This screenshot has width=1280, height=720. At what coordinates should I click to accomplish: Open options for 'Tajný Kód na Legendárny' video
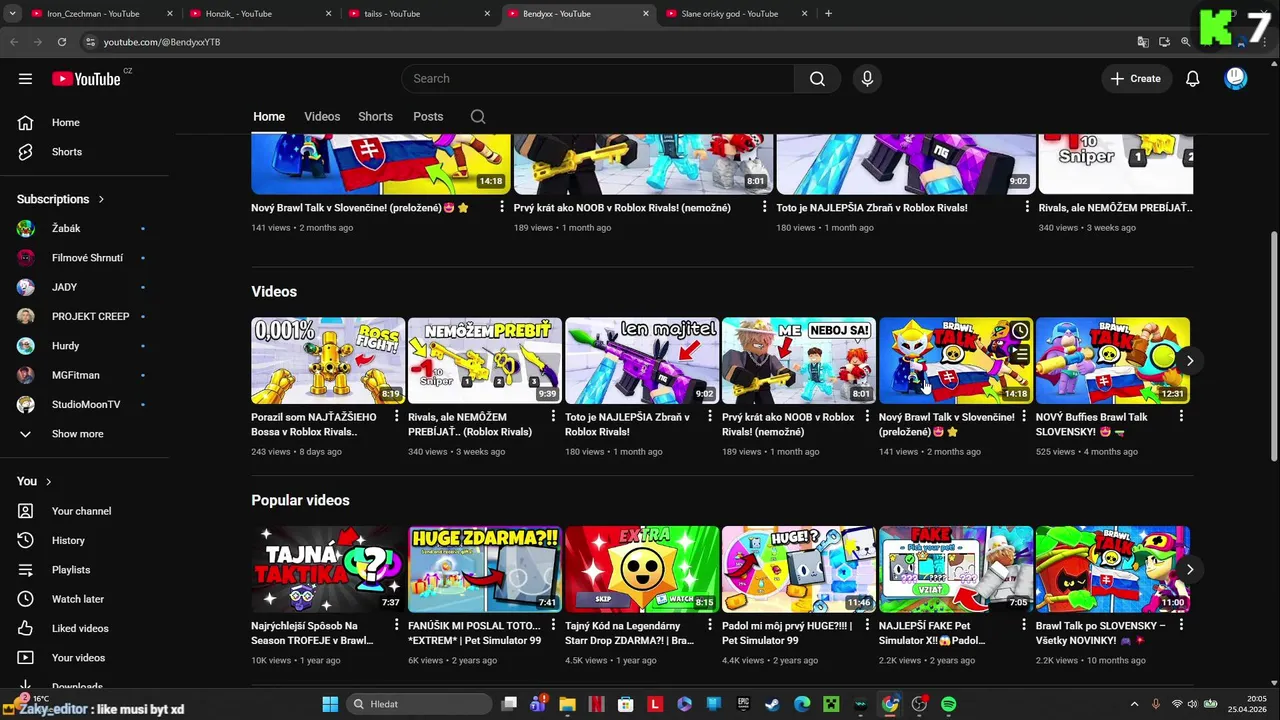point(710,626)
